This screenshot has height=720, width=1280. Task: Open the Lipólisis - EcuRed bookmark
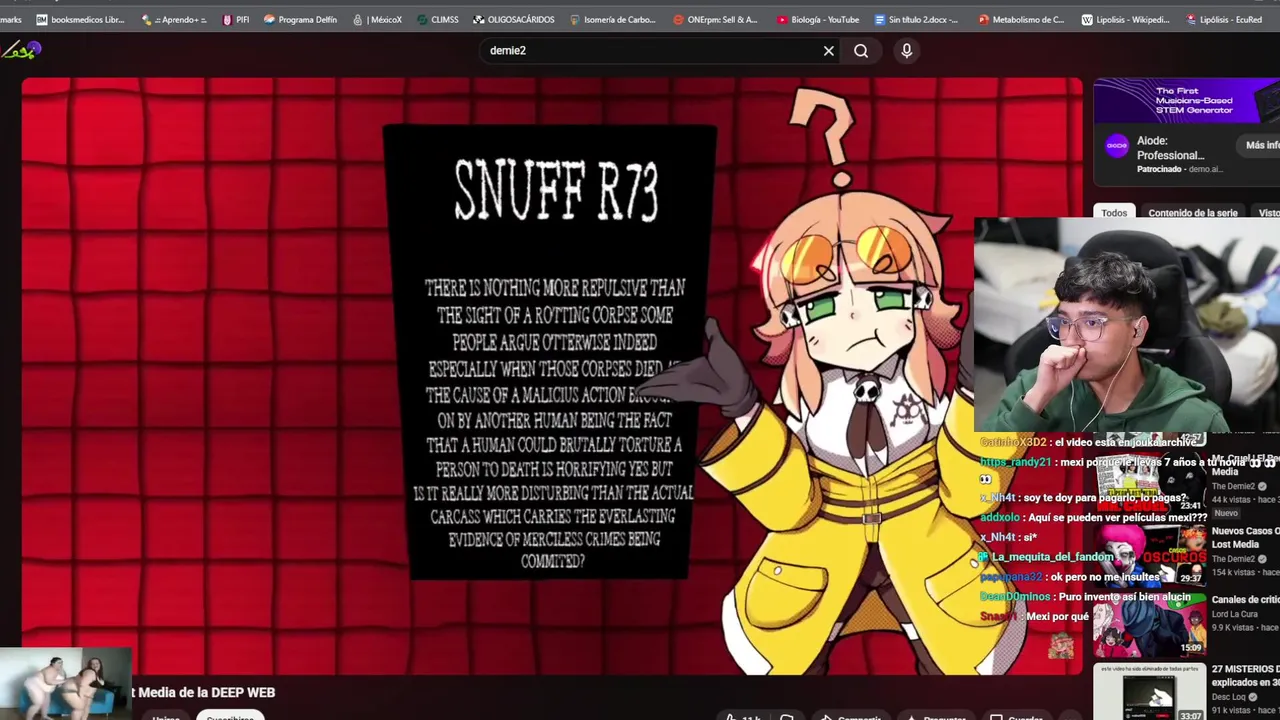coord(1223,19)
